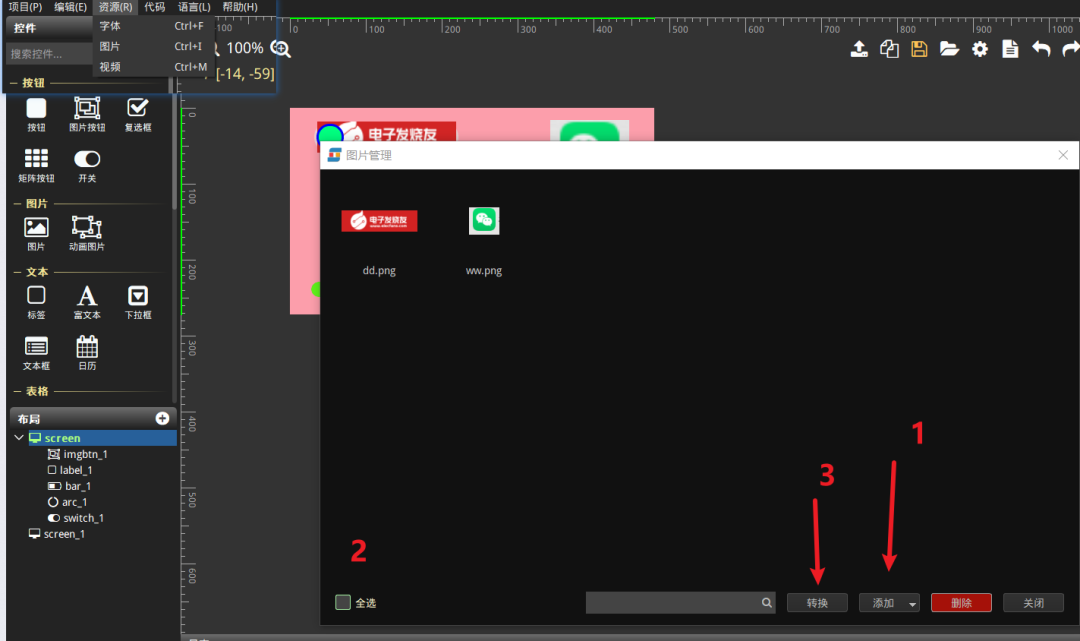Click the export upload toolbar icon
The width and height of the screenshot is (1080, 641).
coord(859,49)
